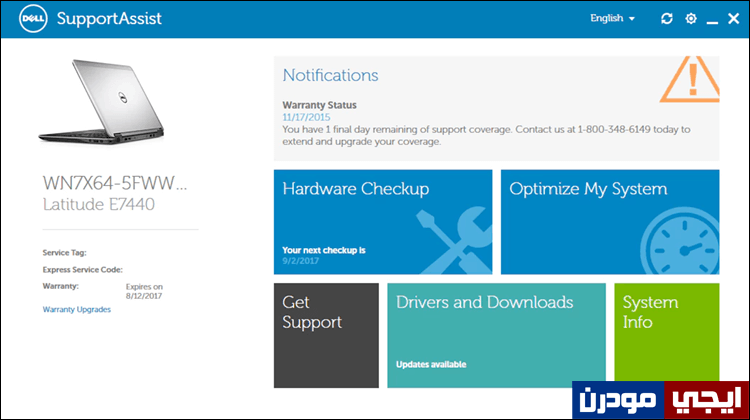The width and height of the screenshot is (750, 420).
Task: Open settings gear icon
Action: [691, 19]
